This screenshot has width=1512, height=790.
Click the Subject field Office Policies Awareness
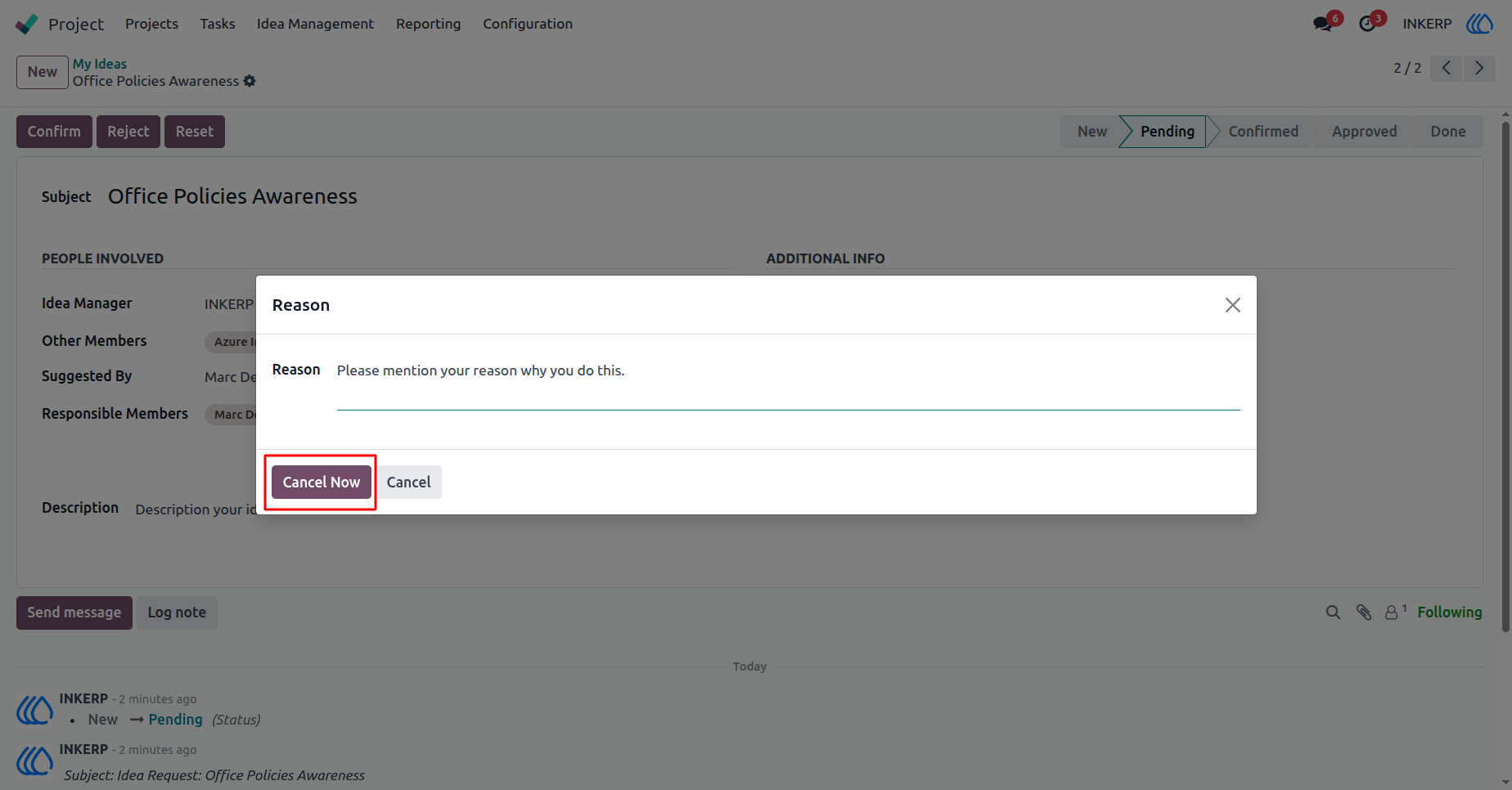coord(232,196)
